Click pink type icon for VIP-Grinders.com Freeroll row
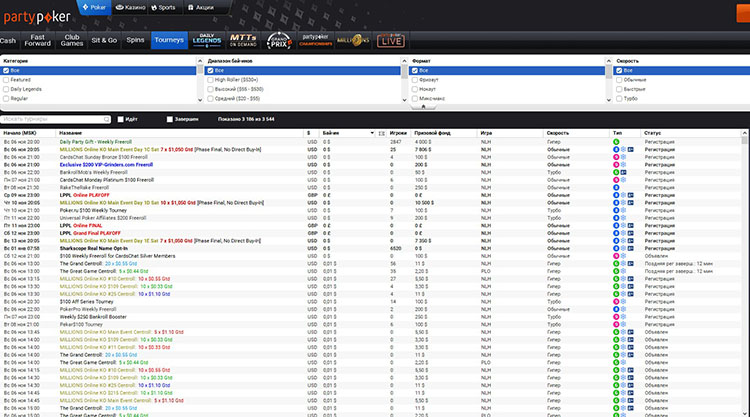The width and height of the screenshot is (750, 417). (x=616, y=165)
